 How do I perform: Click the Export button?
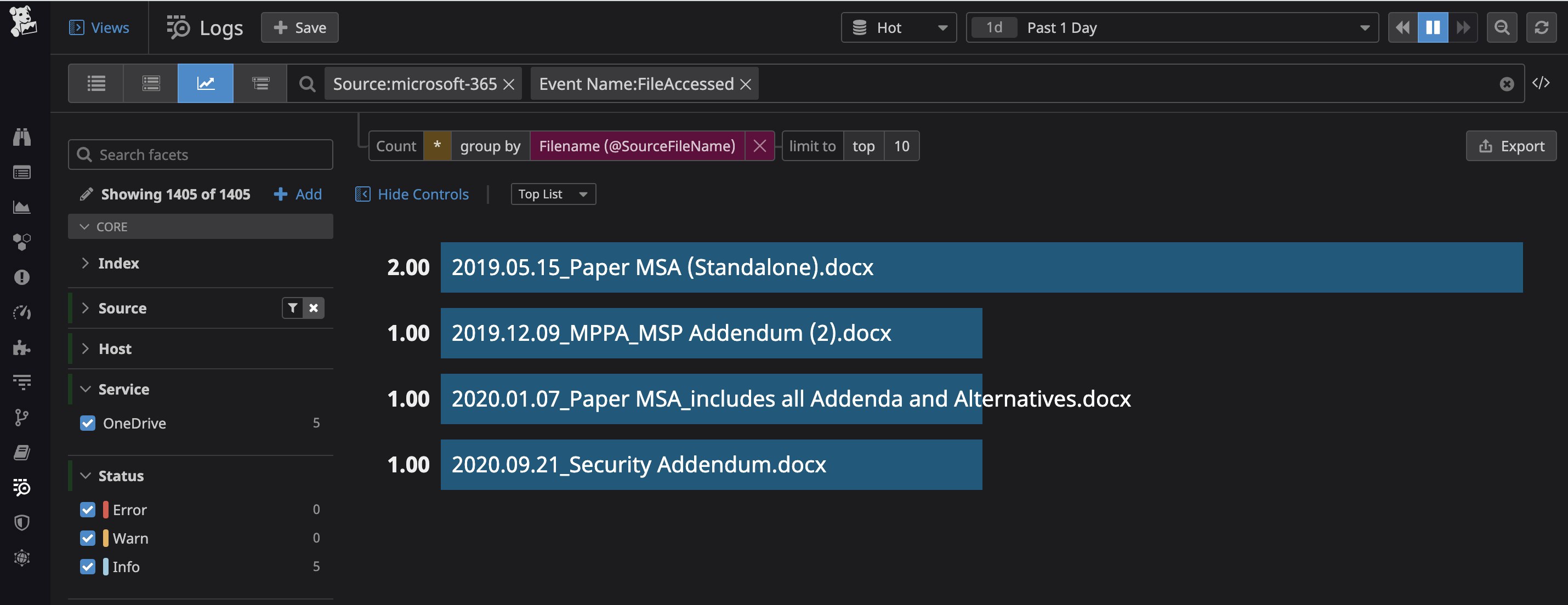click(1511, 146)
